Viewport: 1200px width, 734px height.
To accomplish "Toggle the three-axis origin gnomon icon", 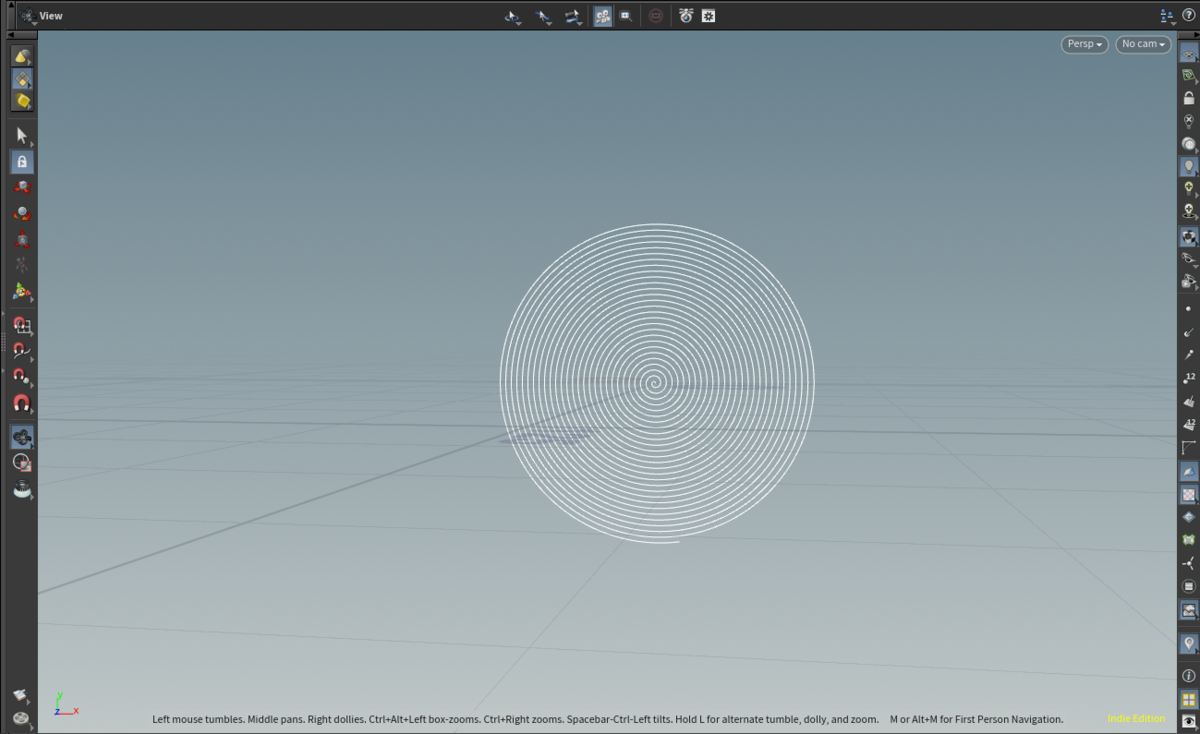I will 1189,563.
